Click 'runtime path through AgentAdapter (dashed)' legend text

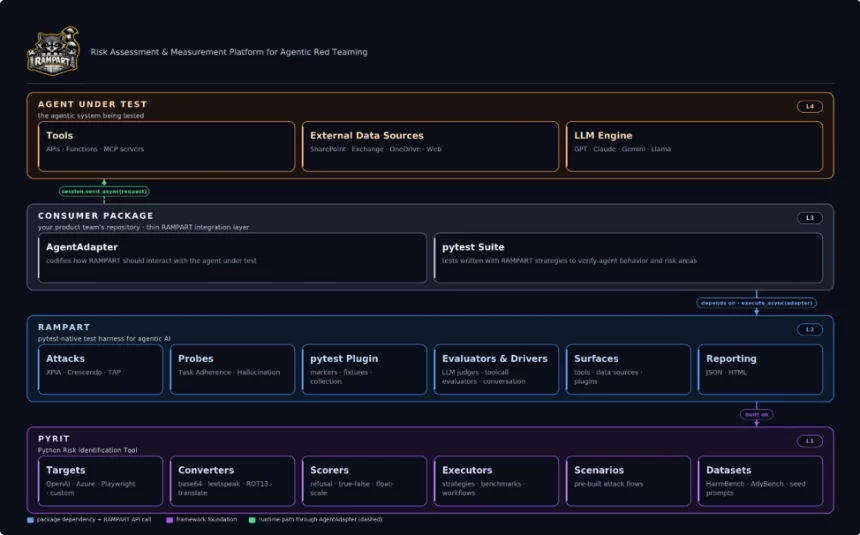coord(320,519)
